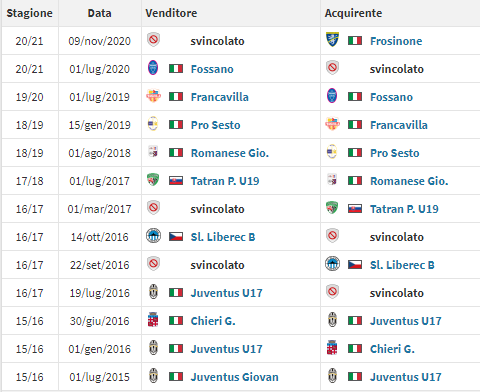Click Romanese Gio. crest in the Acquirente column
The height and width of the screenshot is (392, 480).
tap(332, 180)
